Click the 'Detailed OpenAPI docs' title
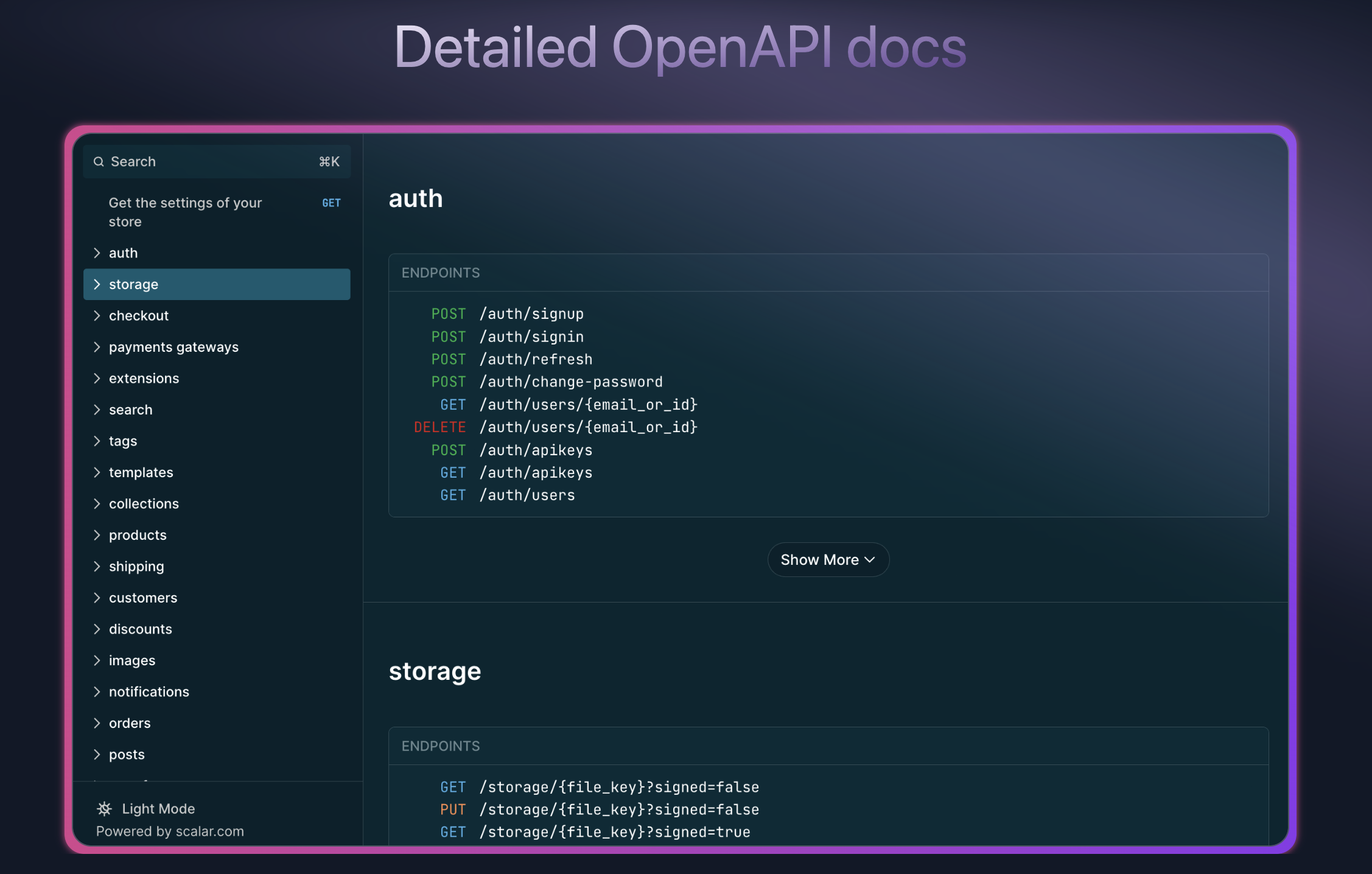This screenshot has width=1372, height=874. [x=681, y=47]
